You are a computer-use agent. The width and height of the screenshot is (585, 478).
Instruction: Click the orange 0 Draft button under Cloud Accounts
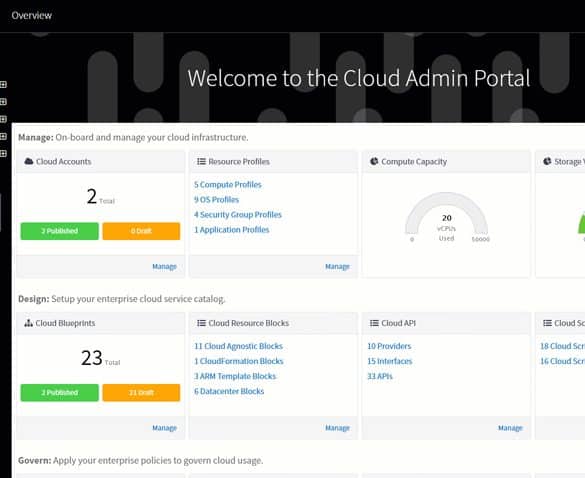141,231
